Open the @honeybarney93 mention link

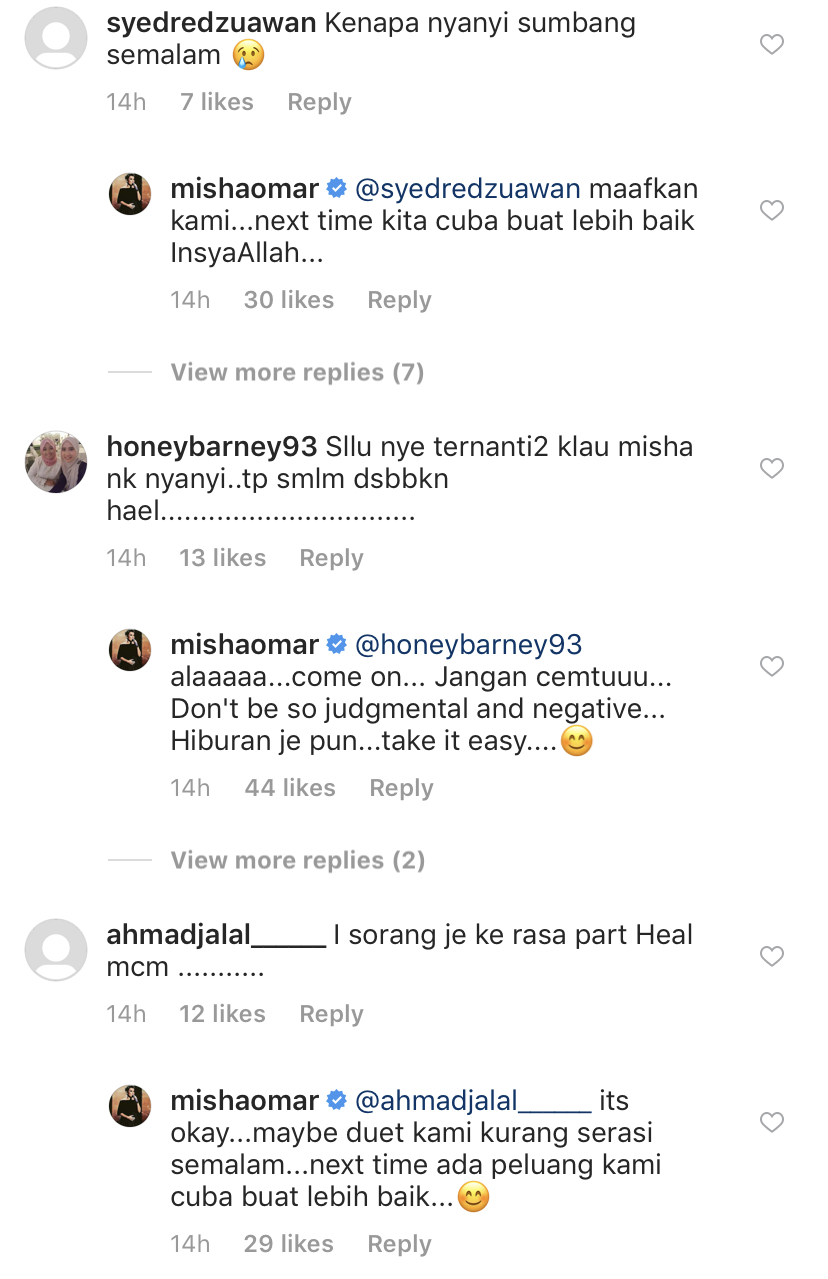(x=469, y=645)
